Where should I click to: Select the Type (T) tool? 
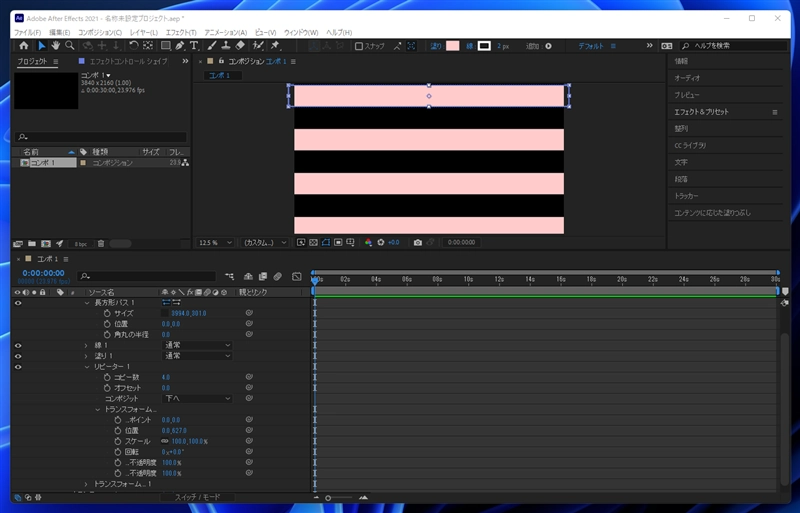193,45
